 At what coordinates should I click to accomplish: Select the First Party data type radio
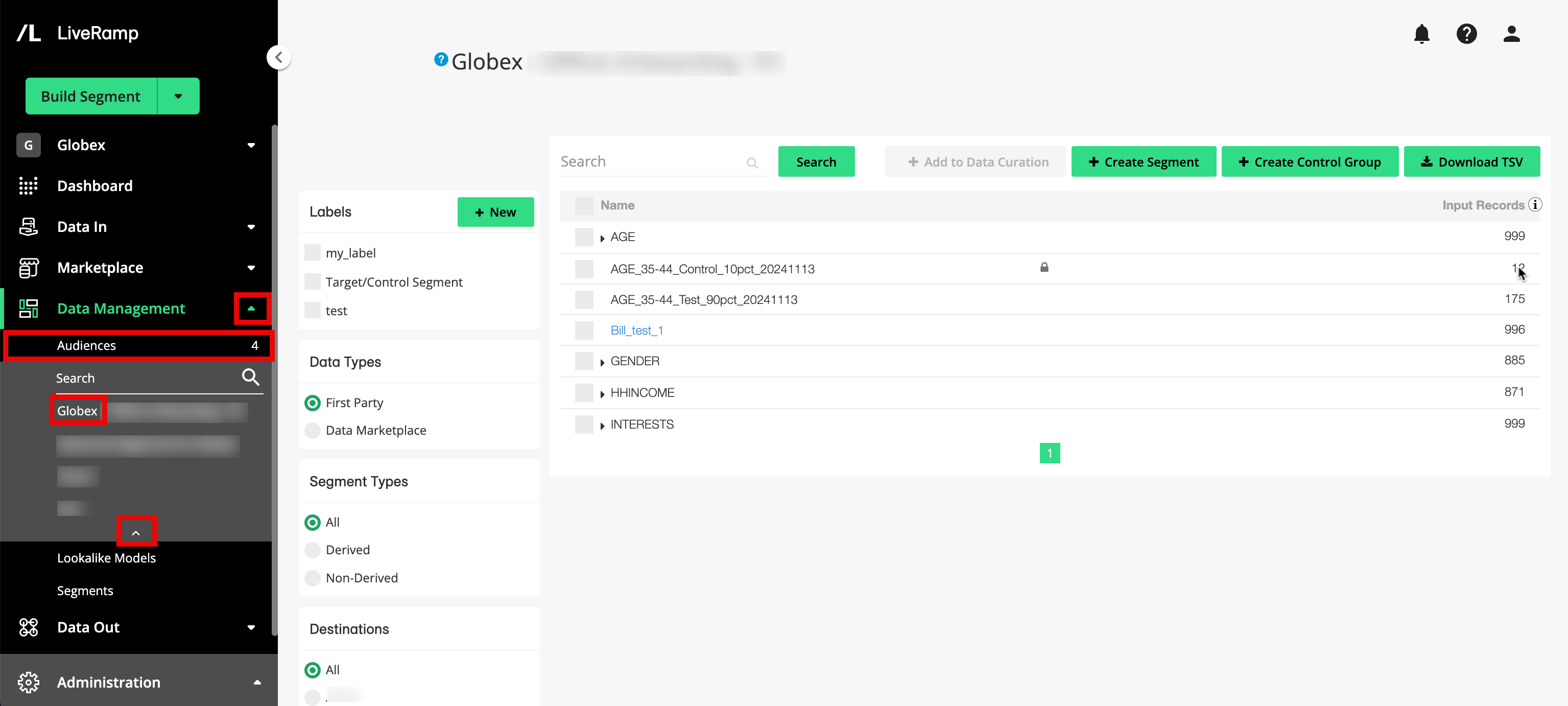(x=312, y=403)
